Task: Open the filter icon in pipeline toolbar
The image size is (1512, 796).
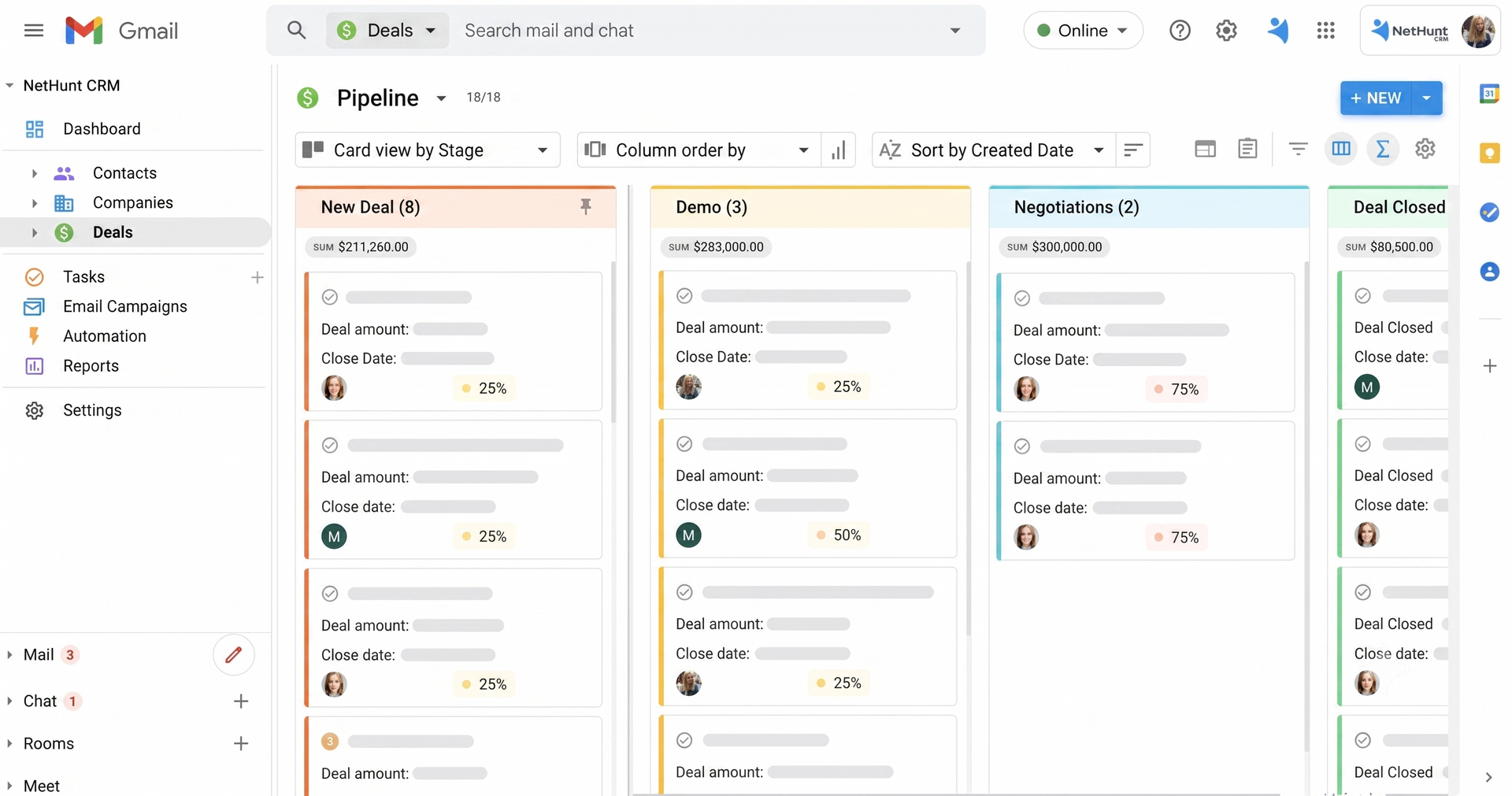Action: click(1298, 149)
